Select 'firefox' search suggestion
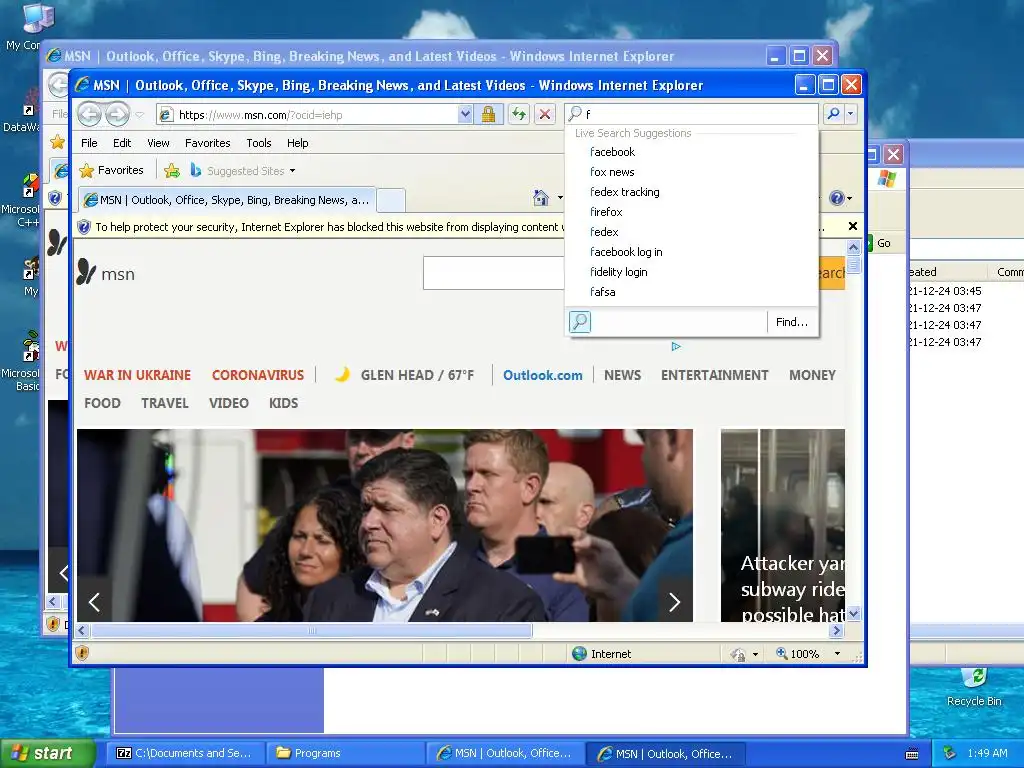Viewport: 1024px width, 768px height. click(606, 212)
